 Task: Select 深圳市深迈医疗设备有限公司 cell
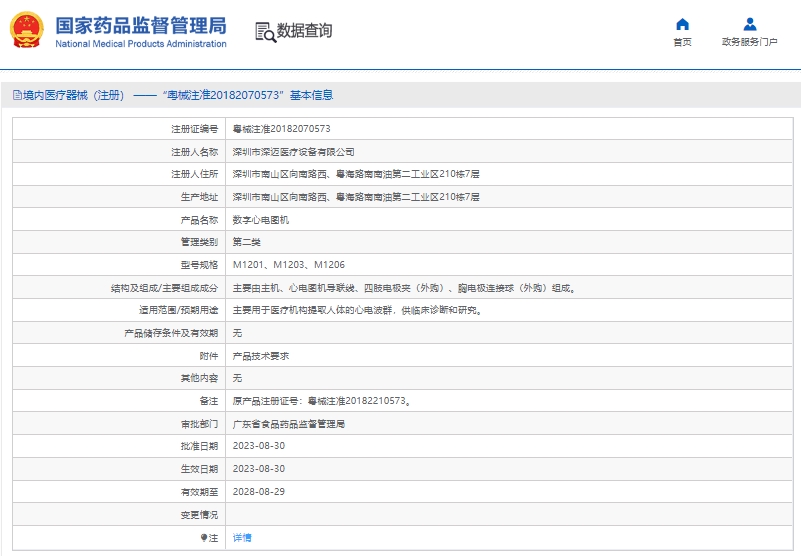pos(293,152)
